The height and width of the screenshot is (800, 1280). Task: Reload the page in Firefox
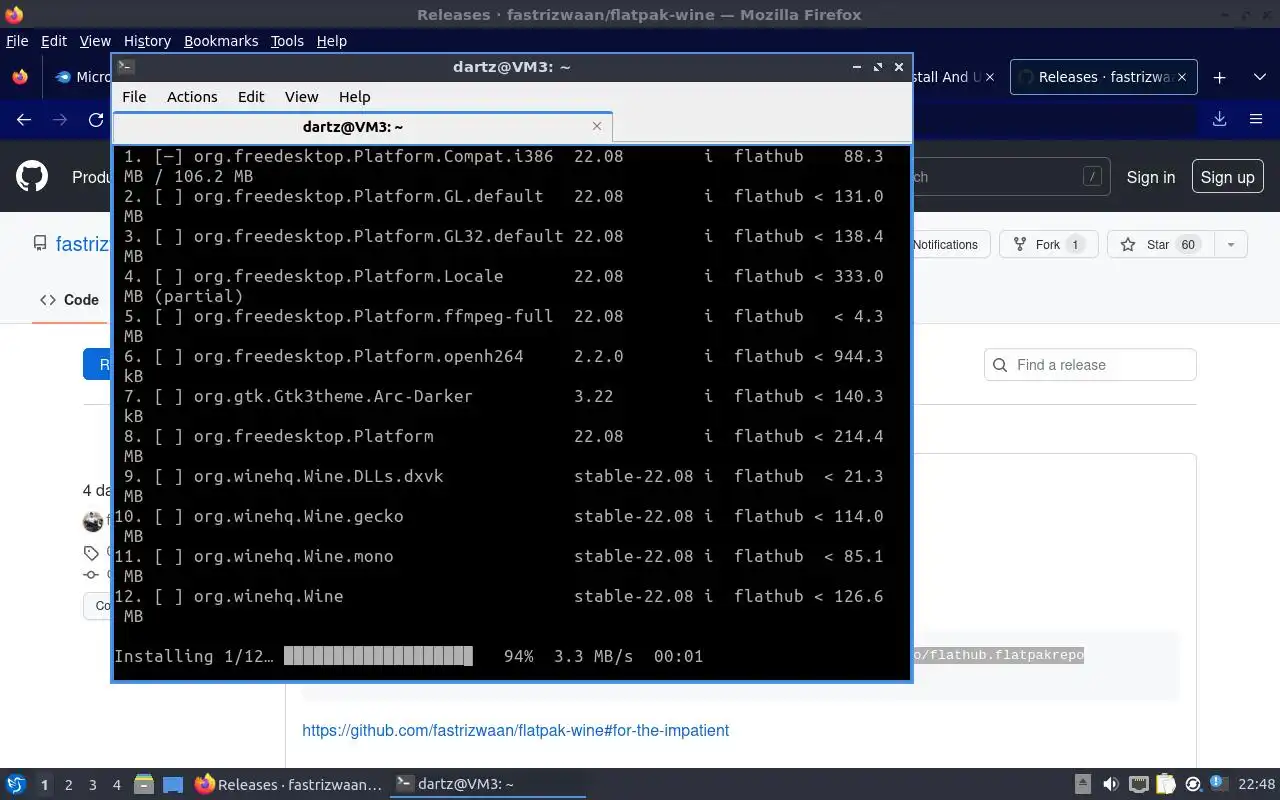coord(96,119)
